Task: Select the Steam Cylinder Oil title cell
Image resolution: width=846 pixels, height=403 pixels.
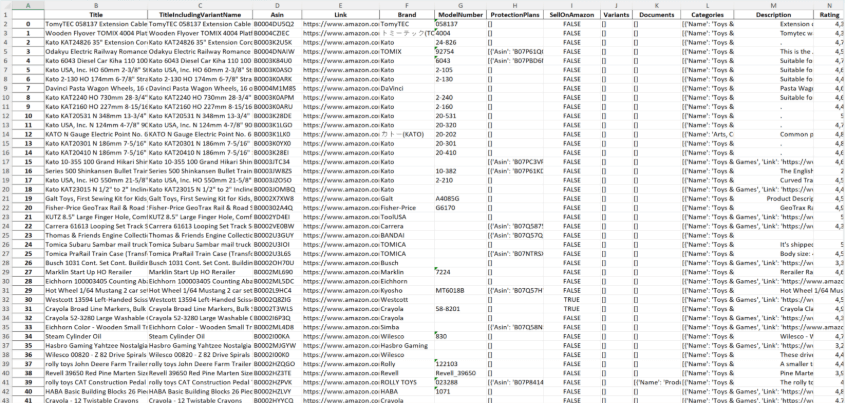Action: click(95, 336)
